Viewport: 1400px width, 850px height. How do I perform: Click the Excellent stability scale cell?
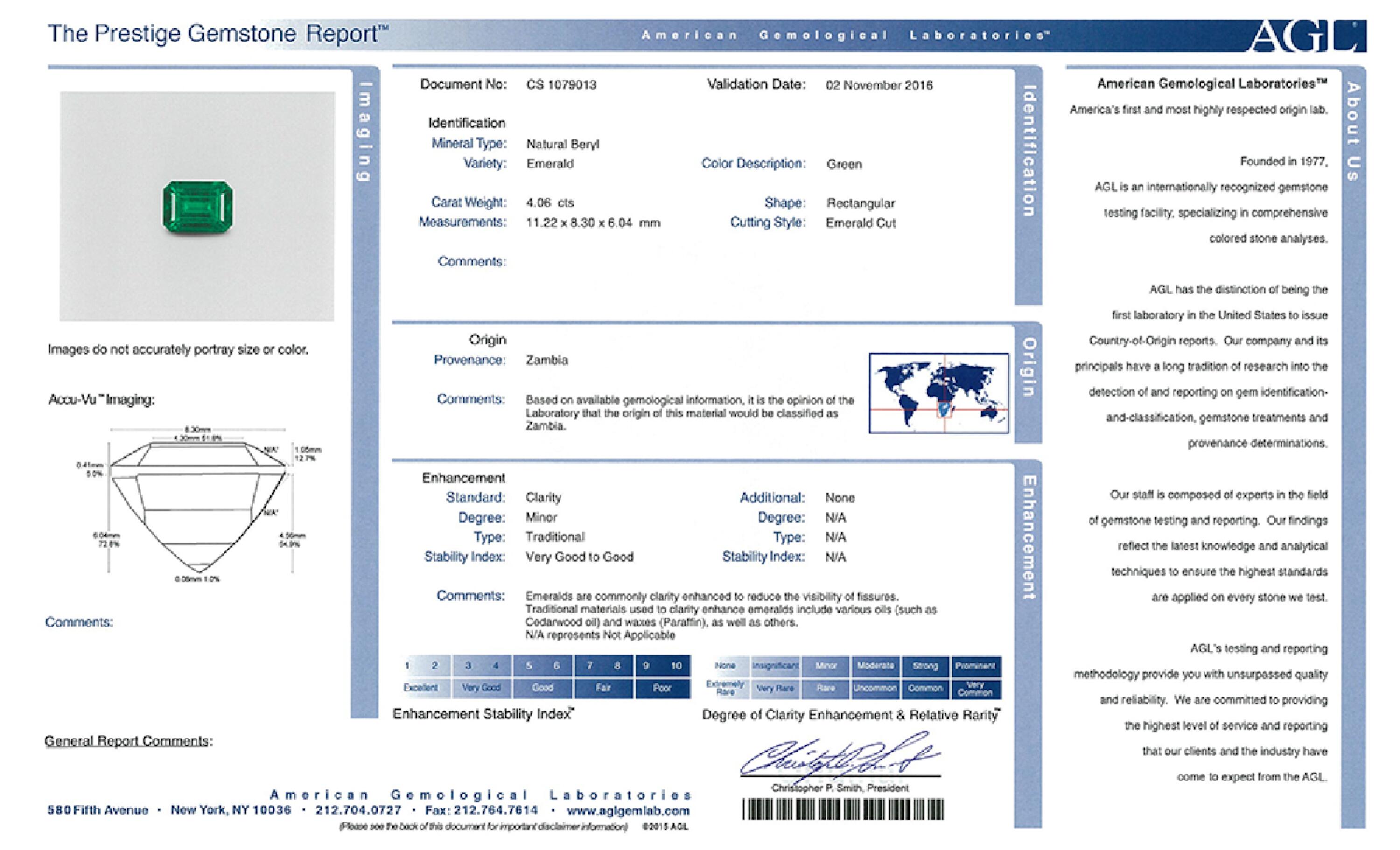click(x=421, y=688)
